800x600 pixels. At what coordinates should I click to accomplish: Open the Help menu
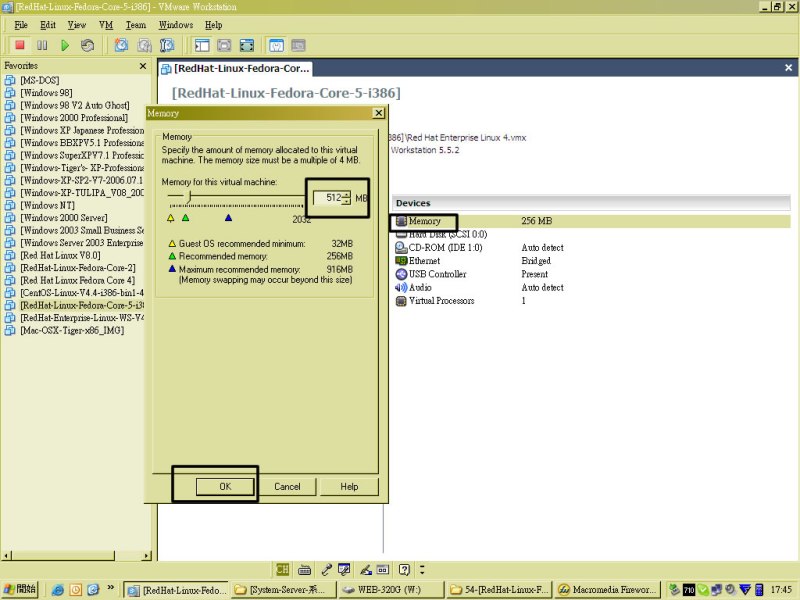(213, 25)
